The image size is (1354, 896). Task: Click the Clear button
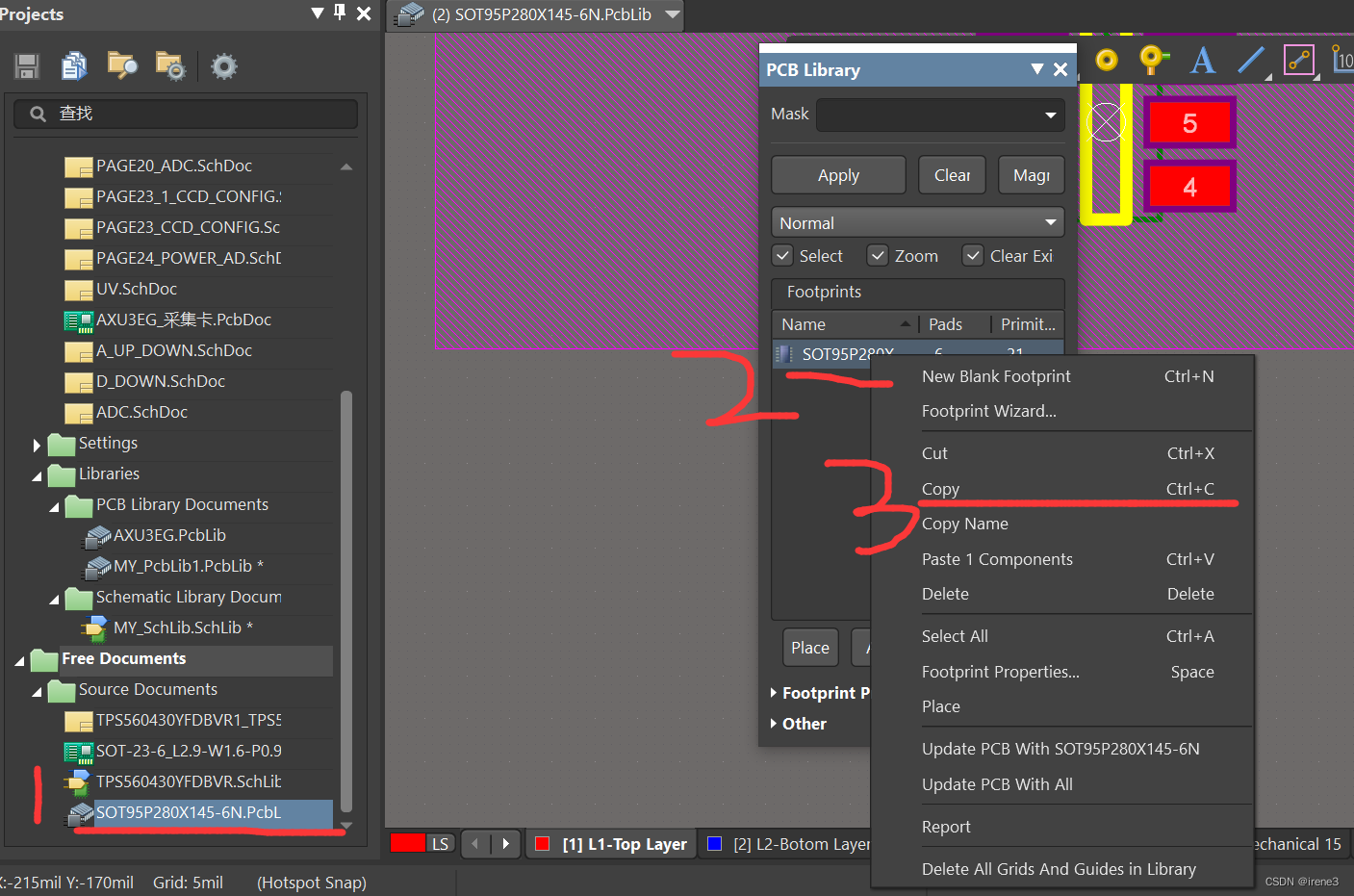[x=952, y=175]
